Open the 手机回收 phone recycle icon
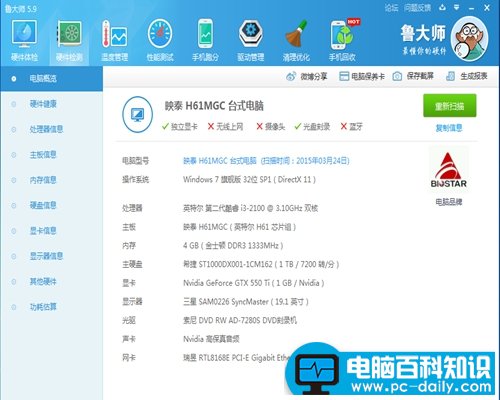 (x=342, y=40)
